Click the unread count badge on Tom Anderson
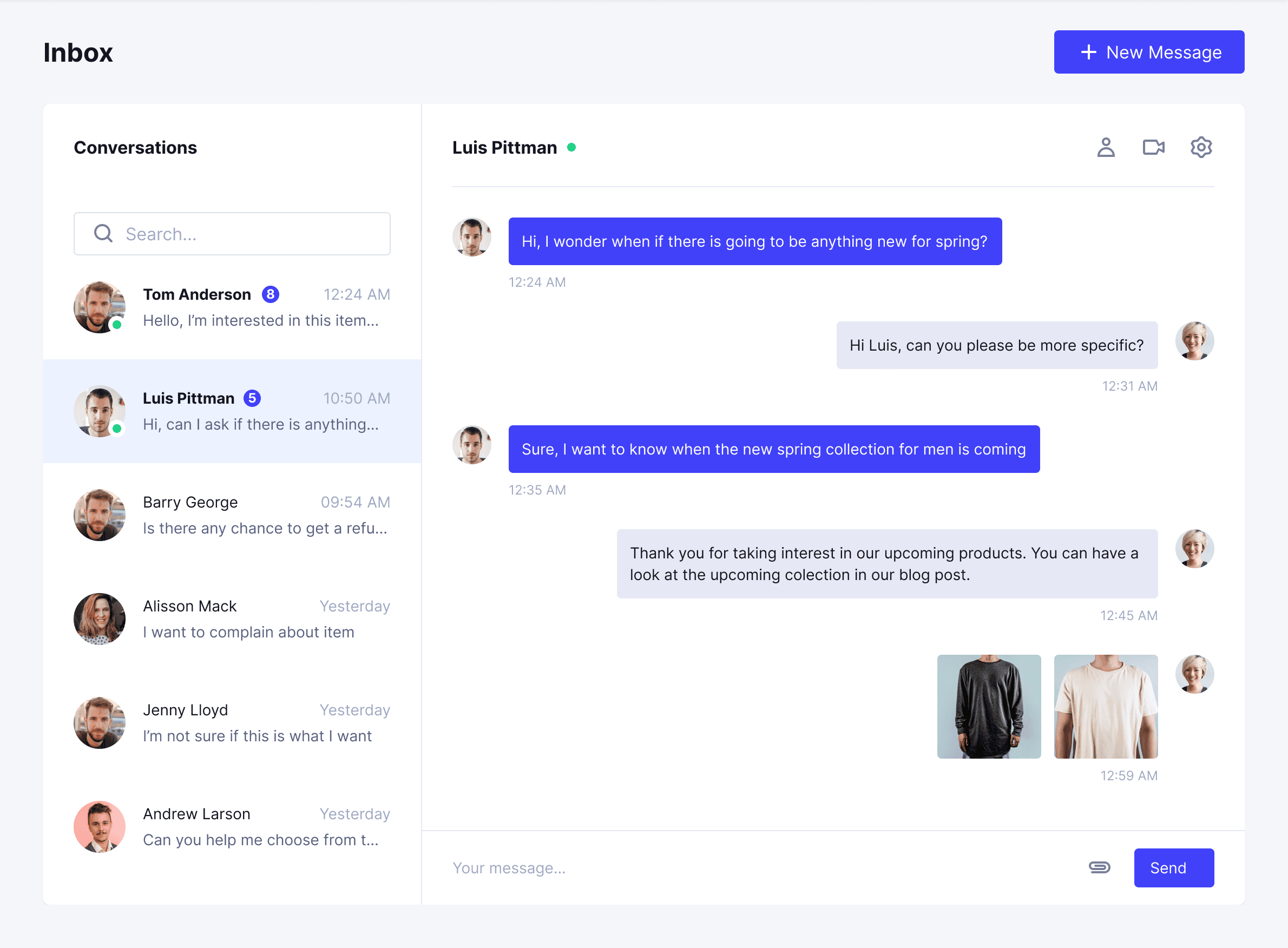This screenshot has height=948, width=1288. click(x=271, y=294)
